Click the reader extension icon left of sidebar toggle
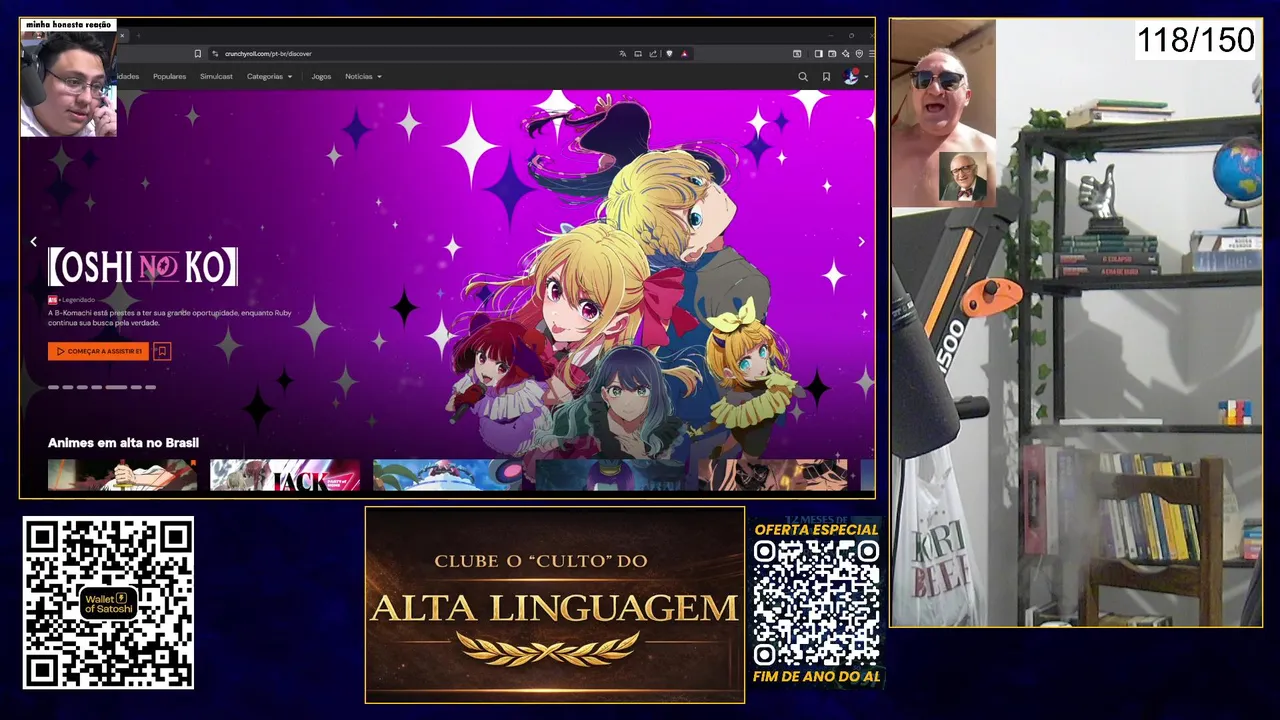This screenshot has height=720, width=1280. tap(797, 54)
